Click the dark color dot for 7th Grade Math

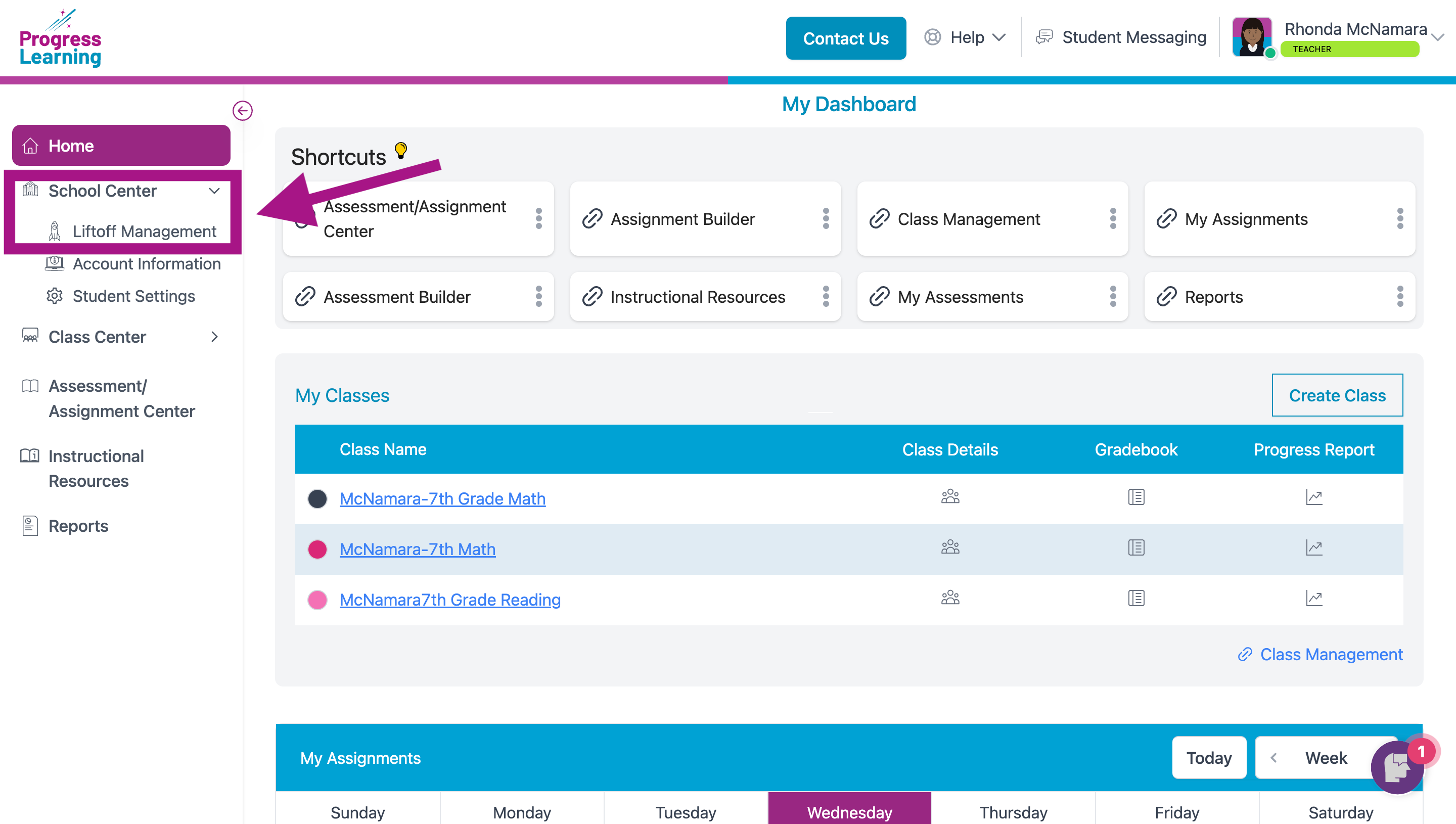tap(317, 498)
